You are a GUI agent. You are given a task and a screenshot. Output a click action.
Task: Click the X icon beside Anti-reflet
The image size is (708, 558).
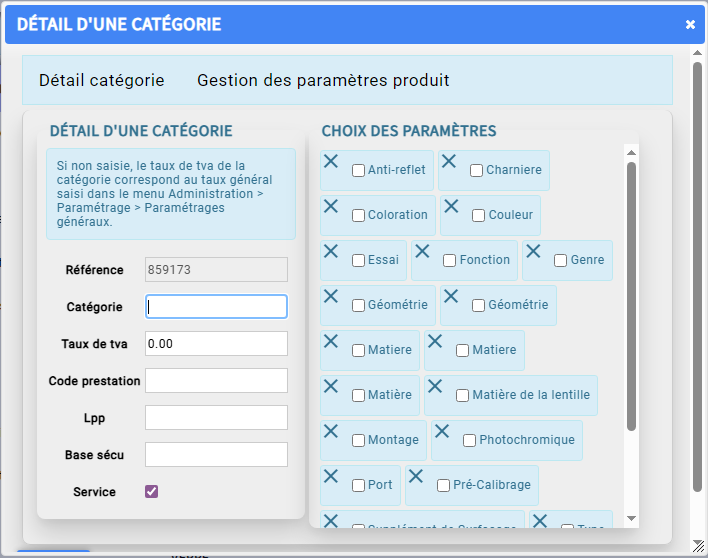(x=331, y=161)
